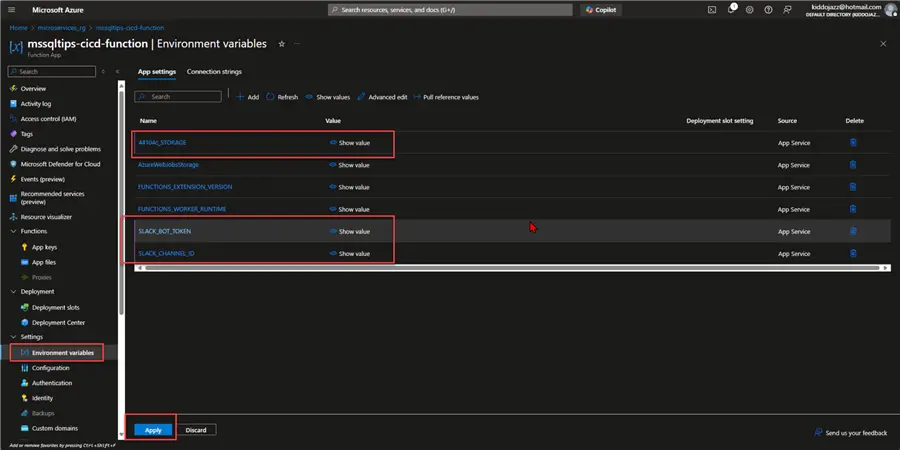This screenshot has width=900, height=450.
Task: Open Cloud Shell from the top bar
Action: coord(712,10)
